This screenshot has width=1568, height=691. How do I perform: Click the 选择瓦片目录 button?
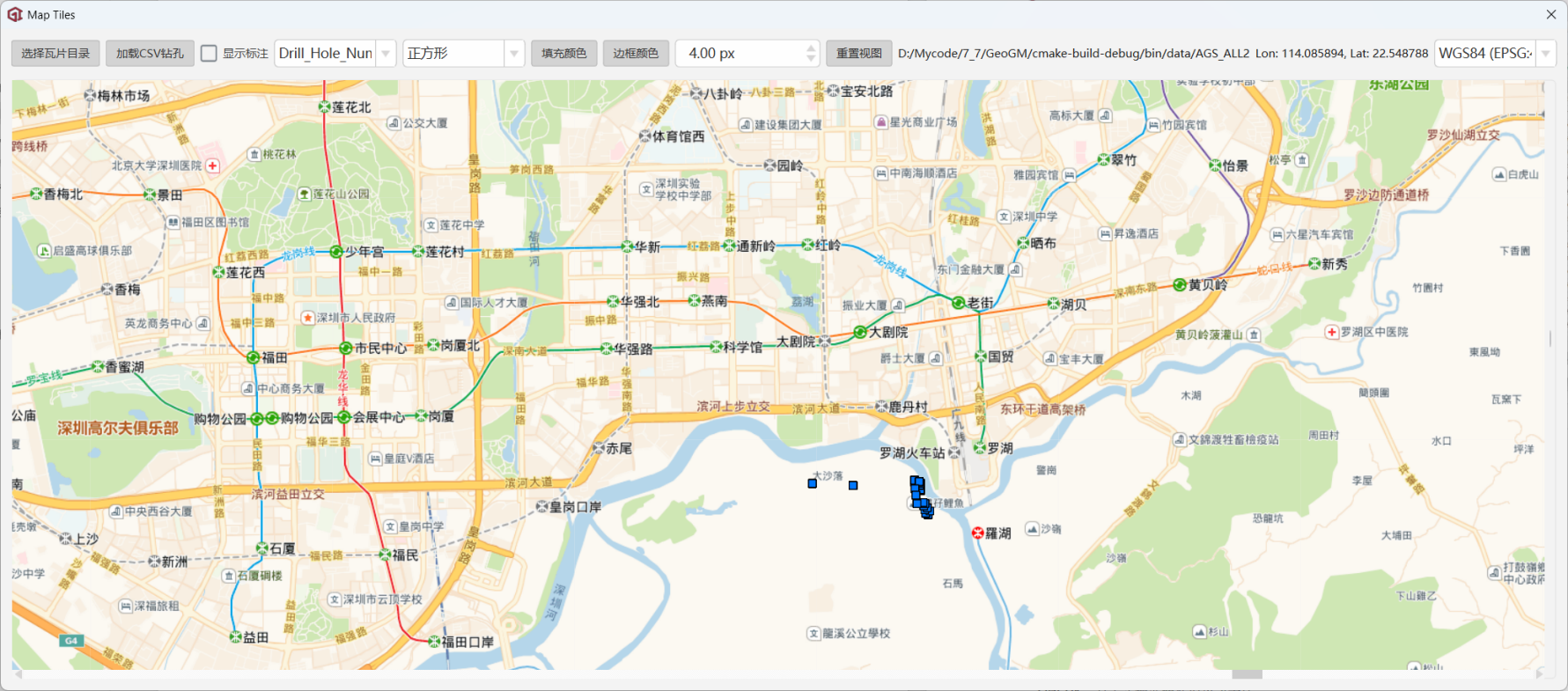(55, 54)
